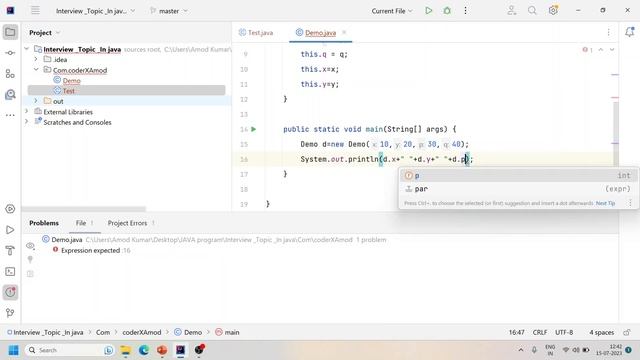Screen dimensions: 640x360
Task: Open completion popup options menu
Action: tap(630, 203)
